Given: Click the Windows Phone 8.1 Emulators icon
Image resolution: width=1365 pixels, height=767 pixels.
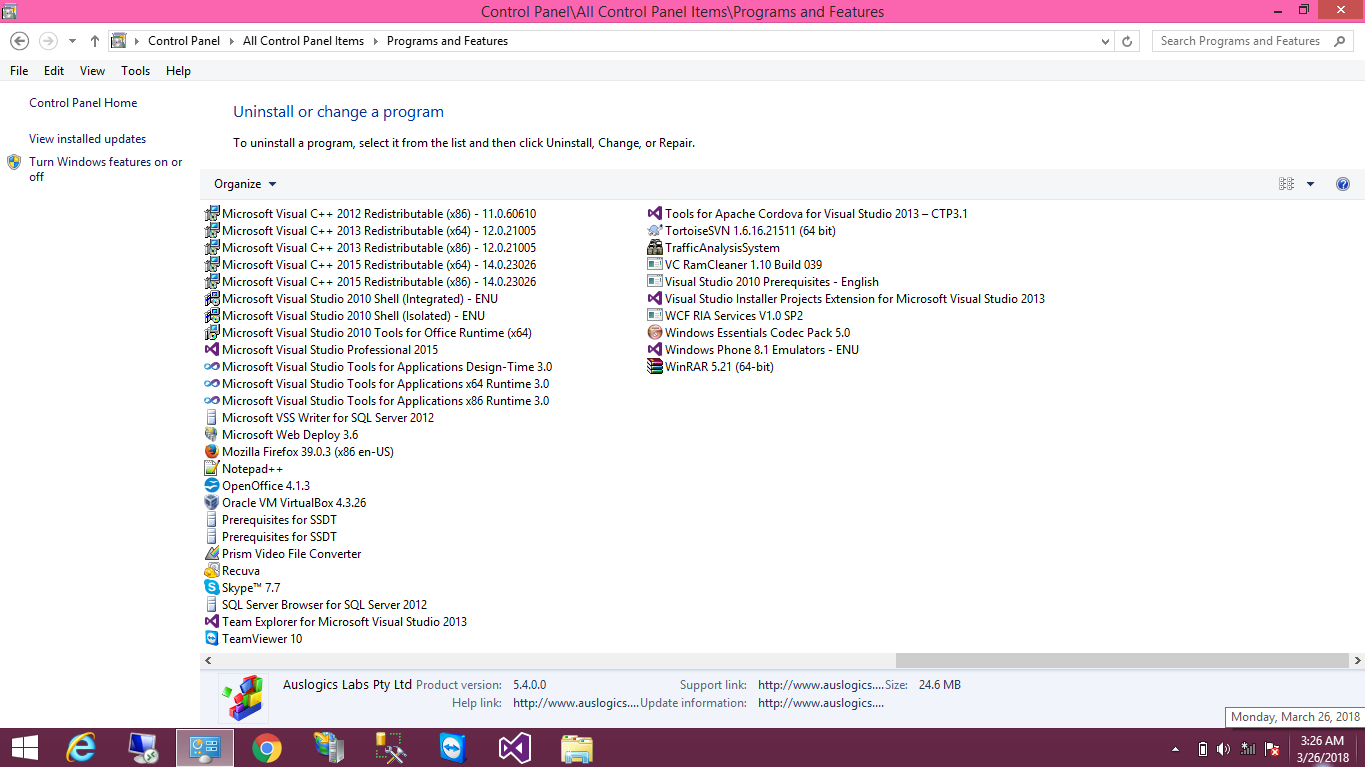Looking at the screenshot, I should click(x=655, y=350).
